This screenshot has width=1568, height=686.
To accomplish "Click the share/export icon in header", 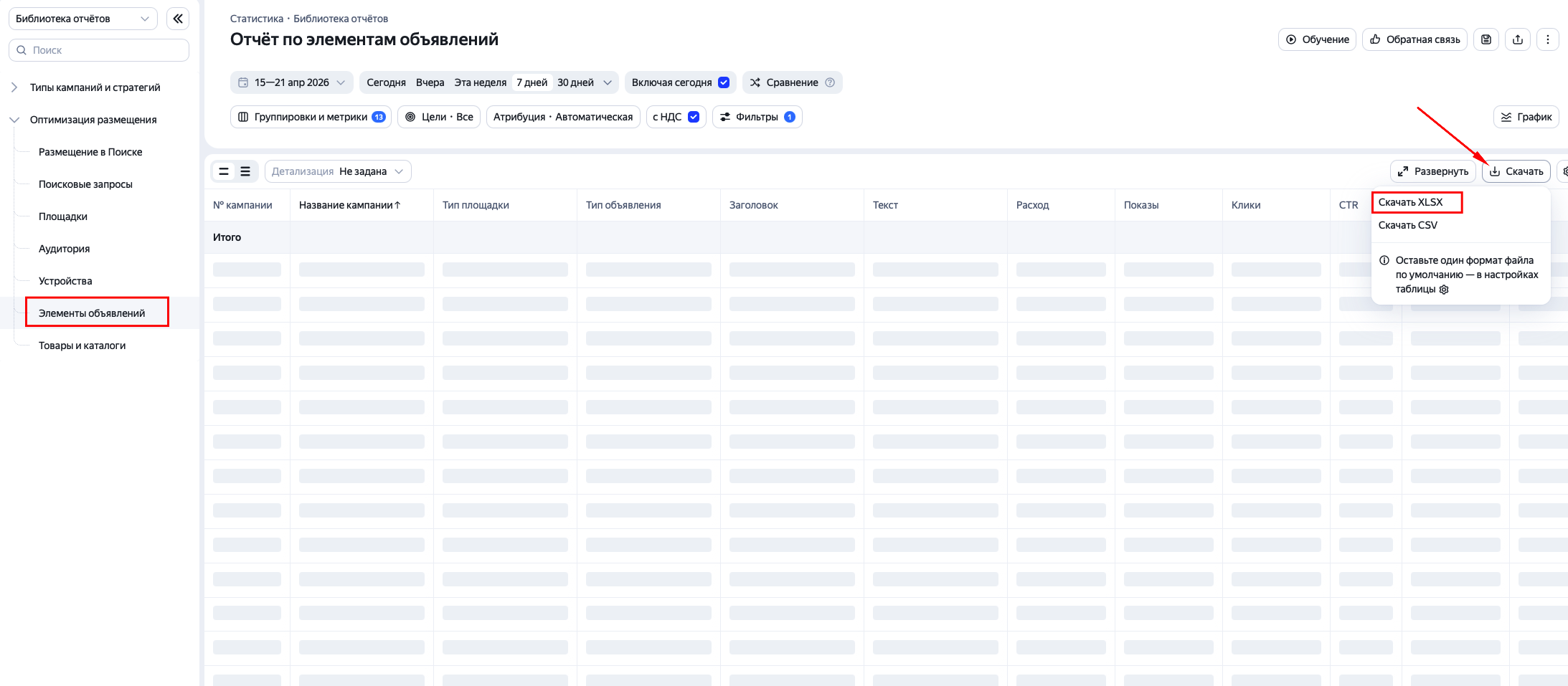I will pos(1517,39).
